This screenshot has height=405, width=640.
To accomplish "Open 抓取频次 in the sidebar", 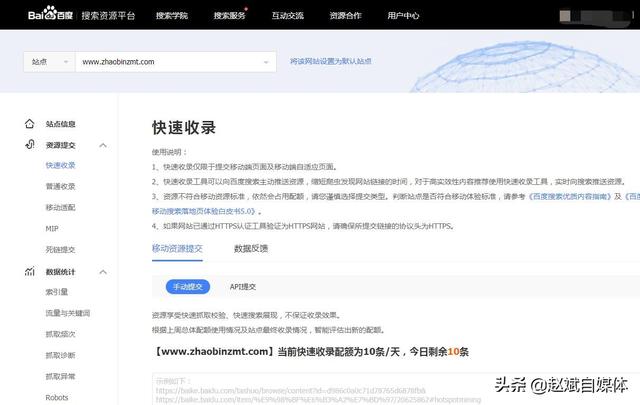I will pyautogui.click(x=60, y=334).
